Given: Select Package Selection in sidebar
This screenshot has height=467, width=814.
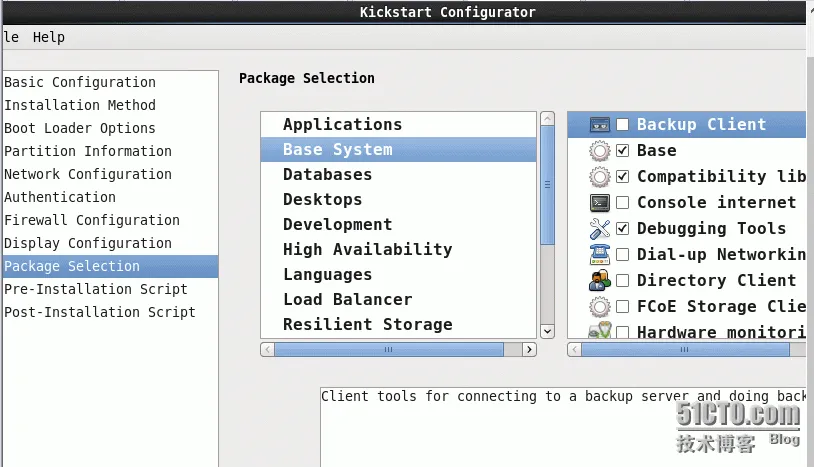Looking at the screenshot, I should 110,266.
